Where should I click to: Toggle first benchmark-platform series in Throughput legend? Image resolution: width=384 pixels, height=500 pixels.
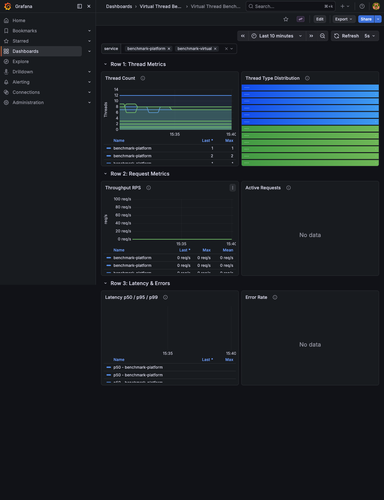click(x=132, y=258)
